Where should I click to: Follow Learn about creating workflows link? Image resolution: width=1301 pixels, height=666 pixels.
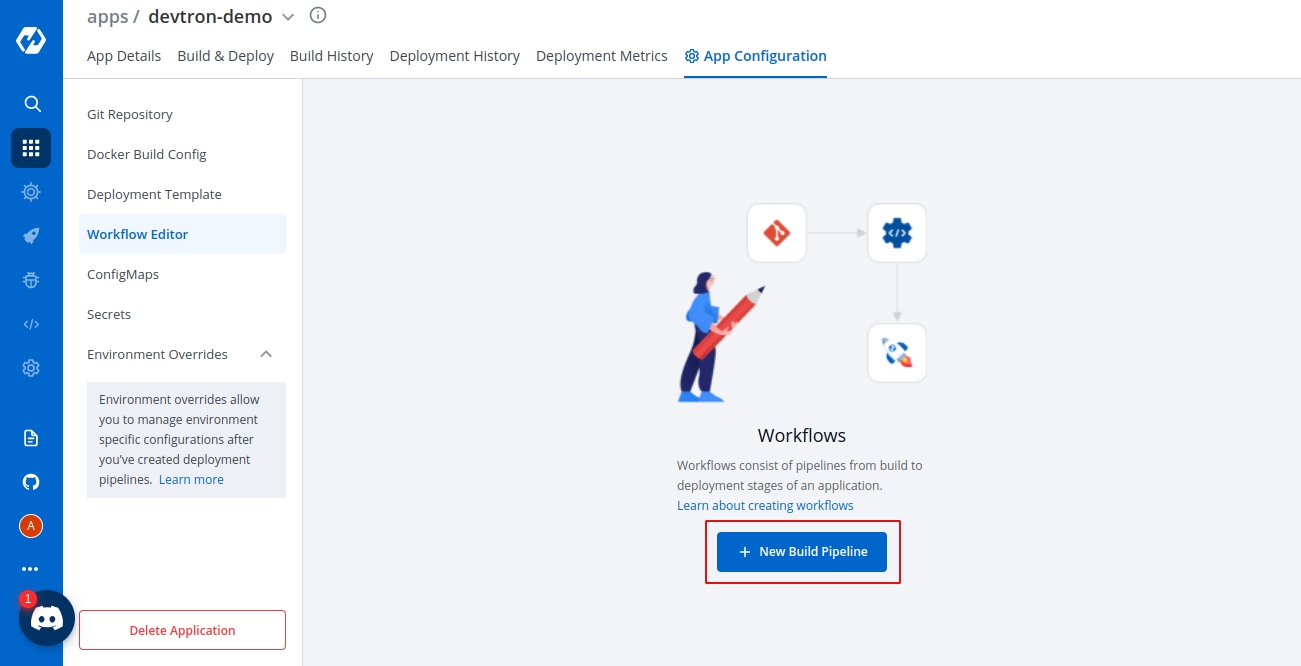coord(765,505)
